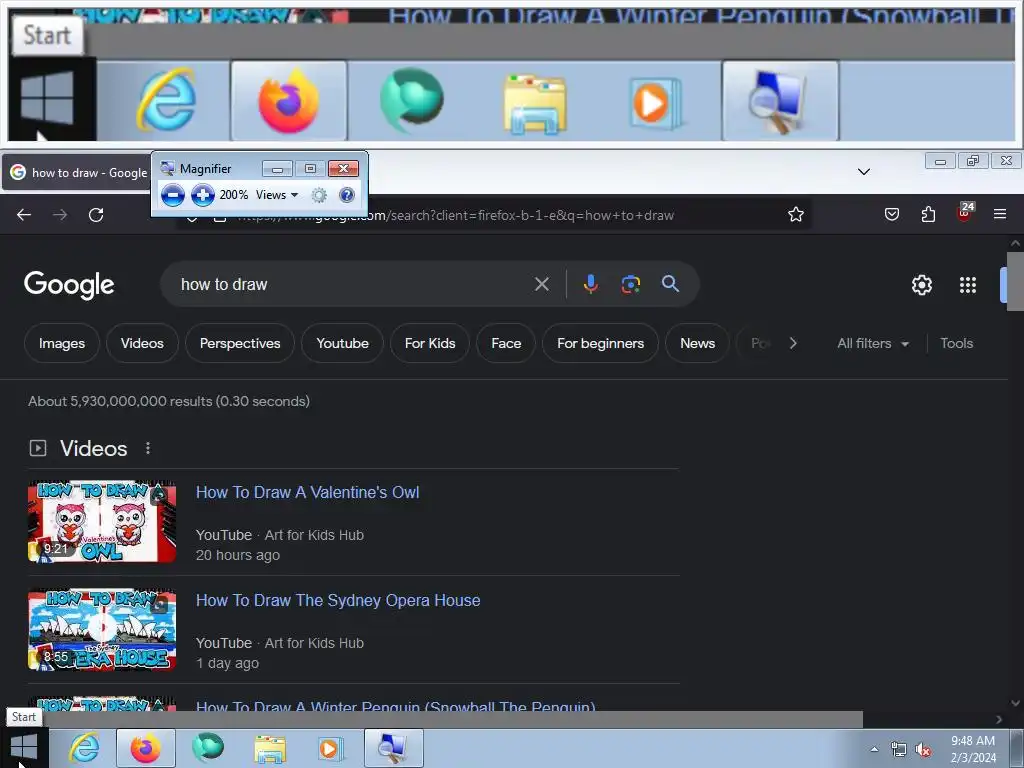The width and height of the screenshot is (1024, 768).
Task: Clear the search query with X
Action: click(541, 284)
